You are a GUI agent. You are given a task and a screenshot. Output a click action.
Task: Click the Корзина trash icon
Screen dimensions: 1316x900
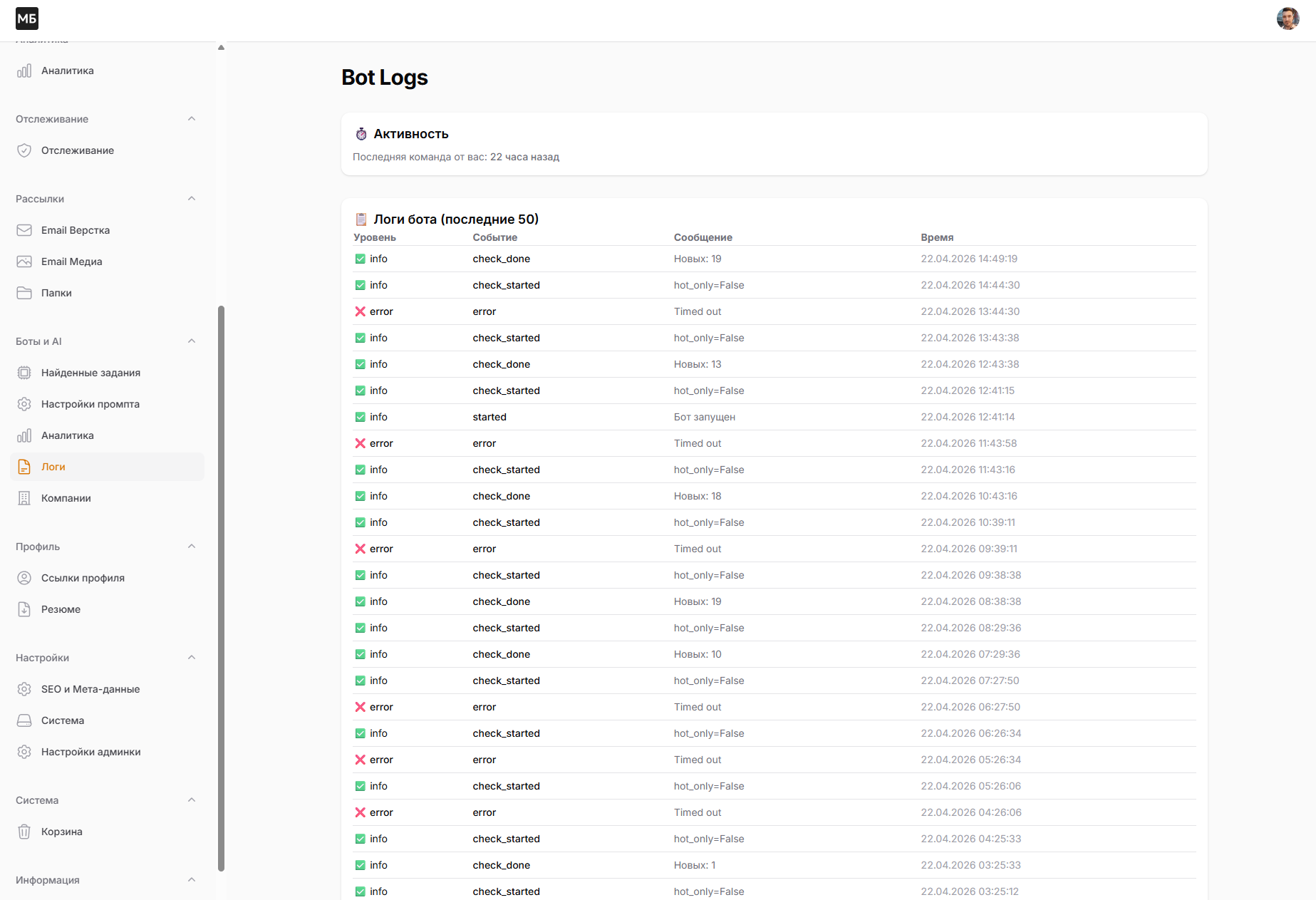point(24,832)
